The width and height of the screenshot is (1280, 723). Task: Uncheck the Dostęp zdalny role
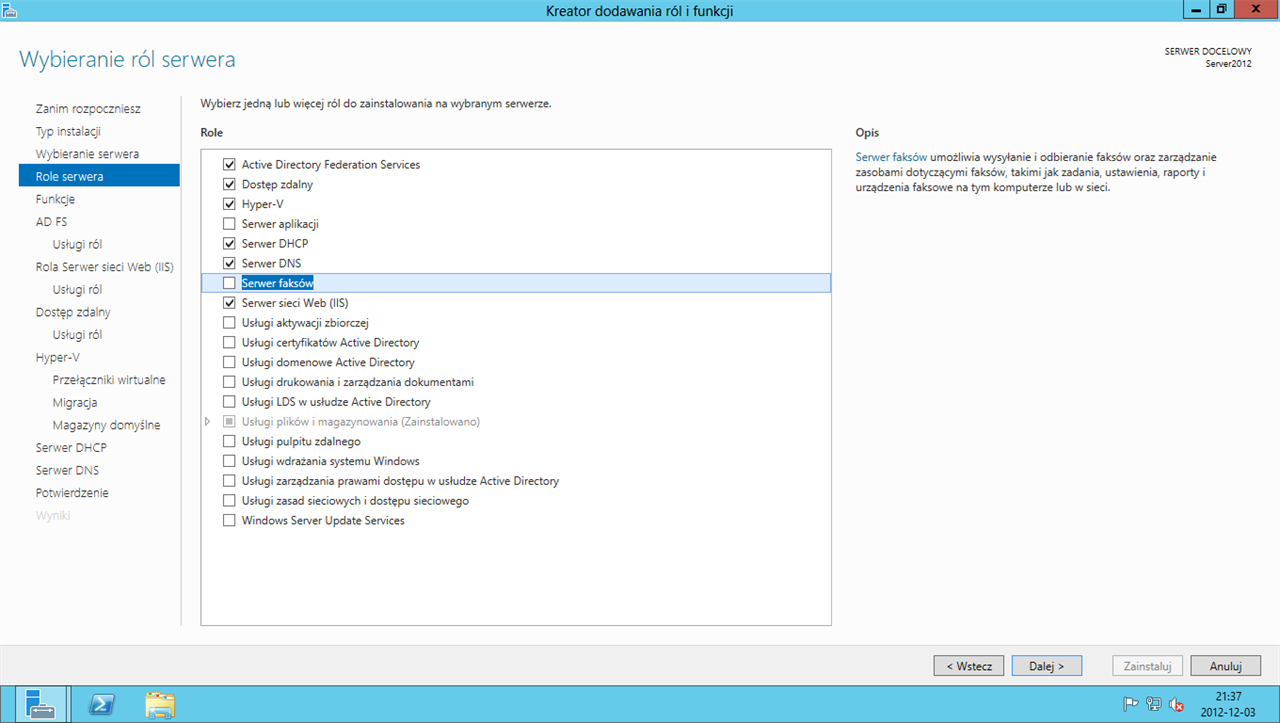(229, 184)
